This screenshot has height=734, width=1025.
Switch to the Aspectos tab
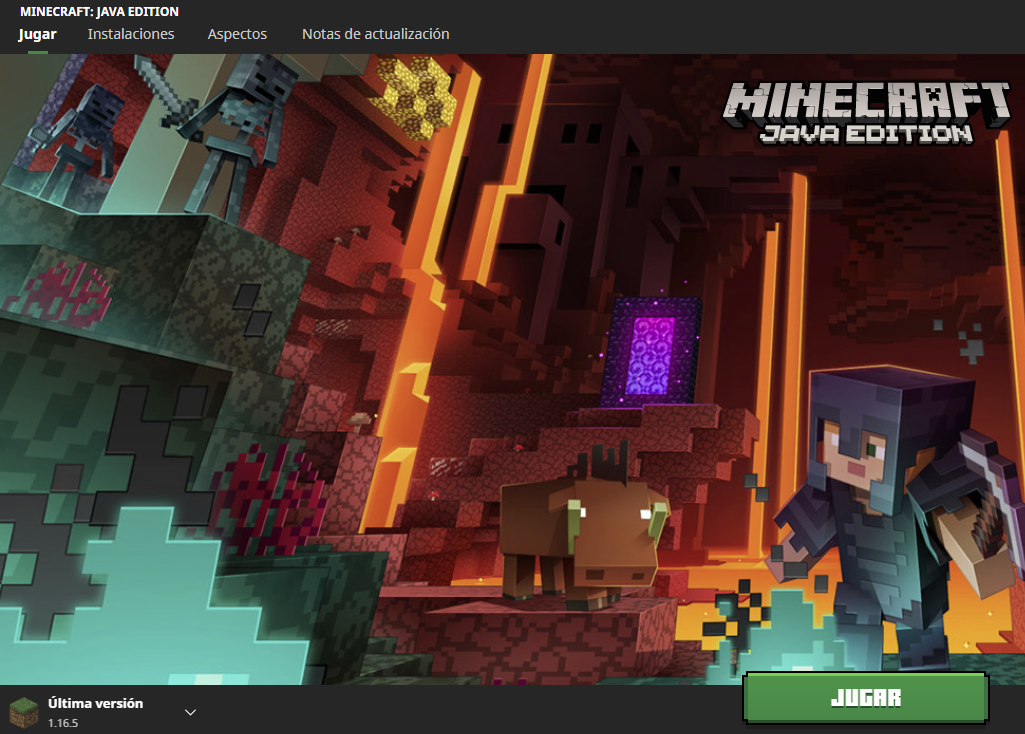[237, 33]
